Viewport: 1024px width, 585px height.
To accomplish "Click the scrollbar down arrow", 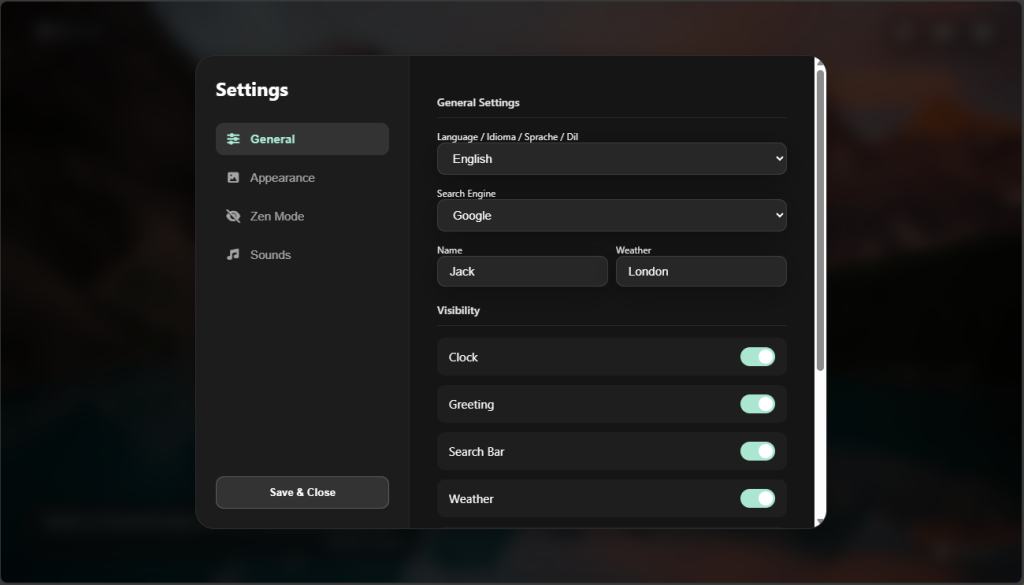I will [820, 521].
